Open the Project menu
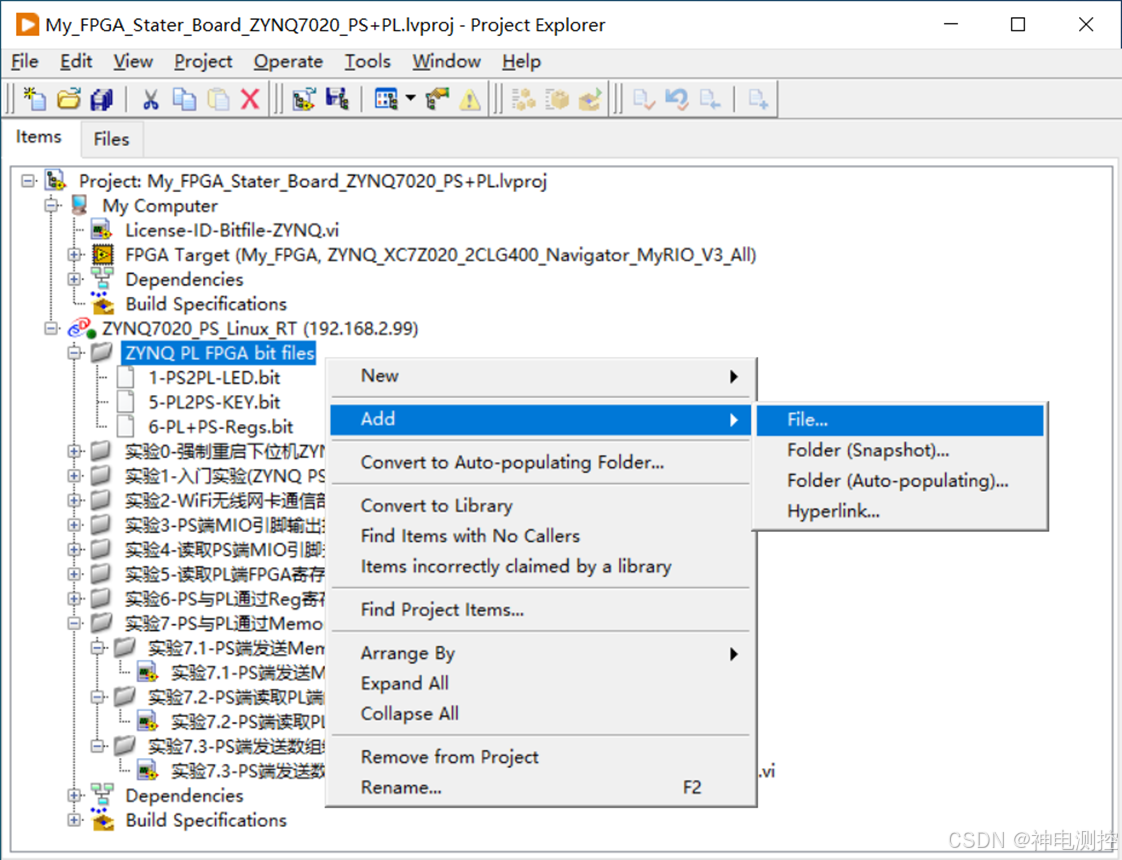The height and width of the screenshot is (860, 1122). click(203, 62)
